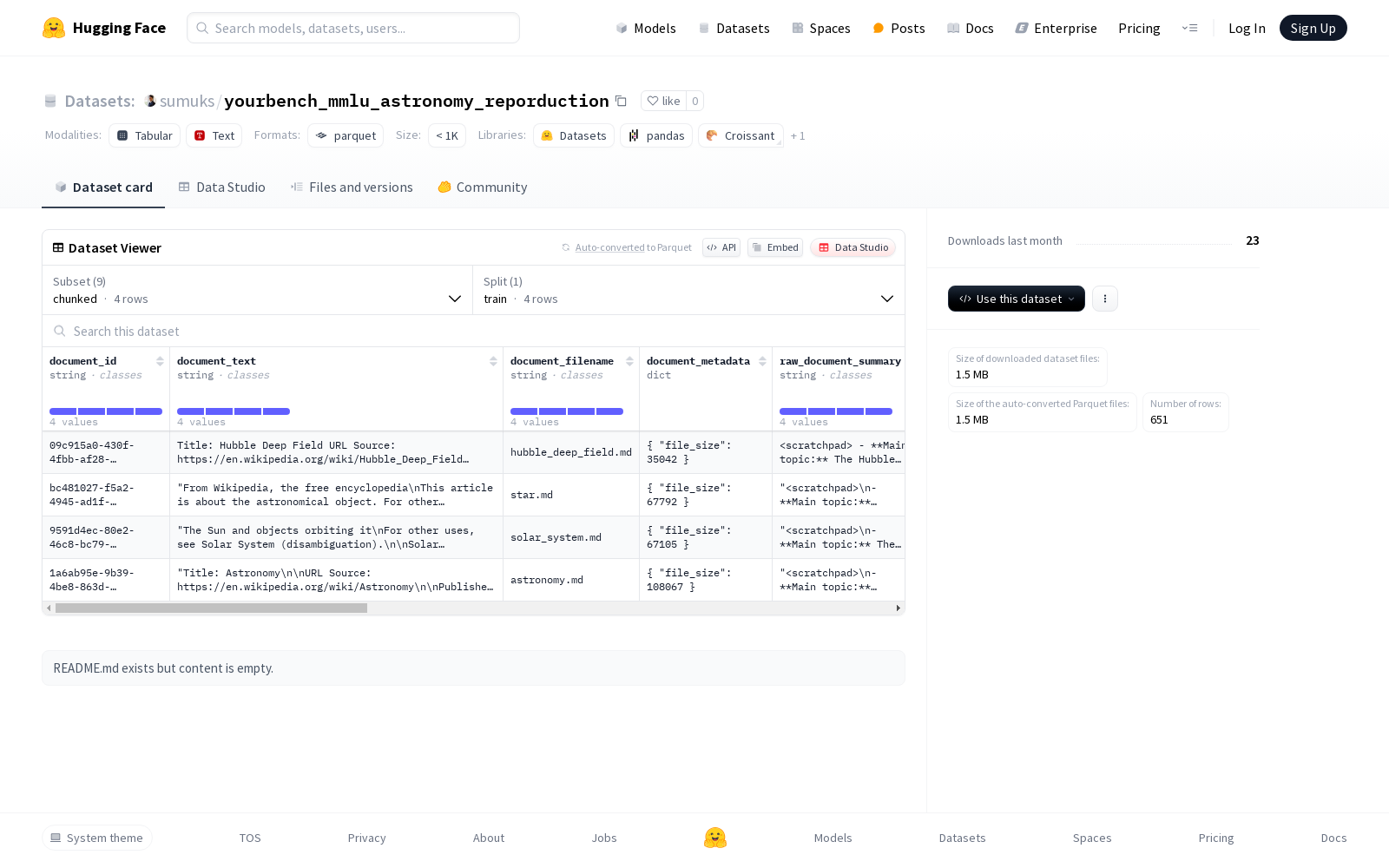Screen dimensions: 1389x868
Task: Open the Spaces footer link
Action: tap(1092, 838)
